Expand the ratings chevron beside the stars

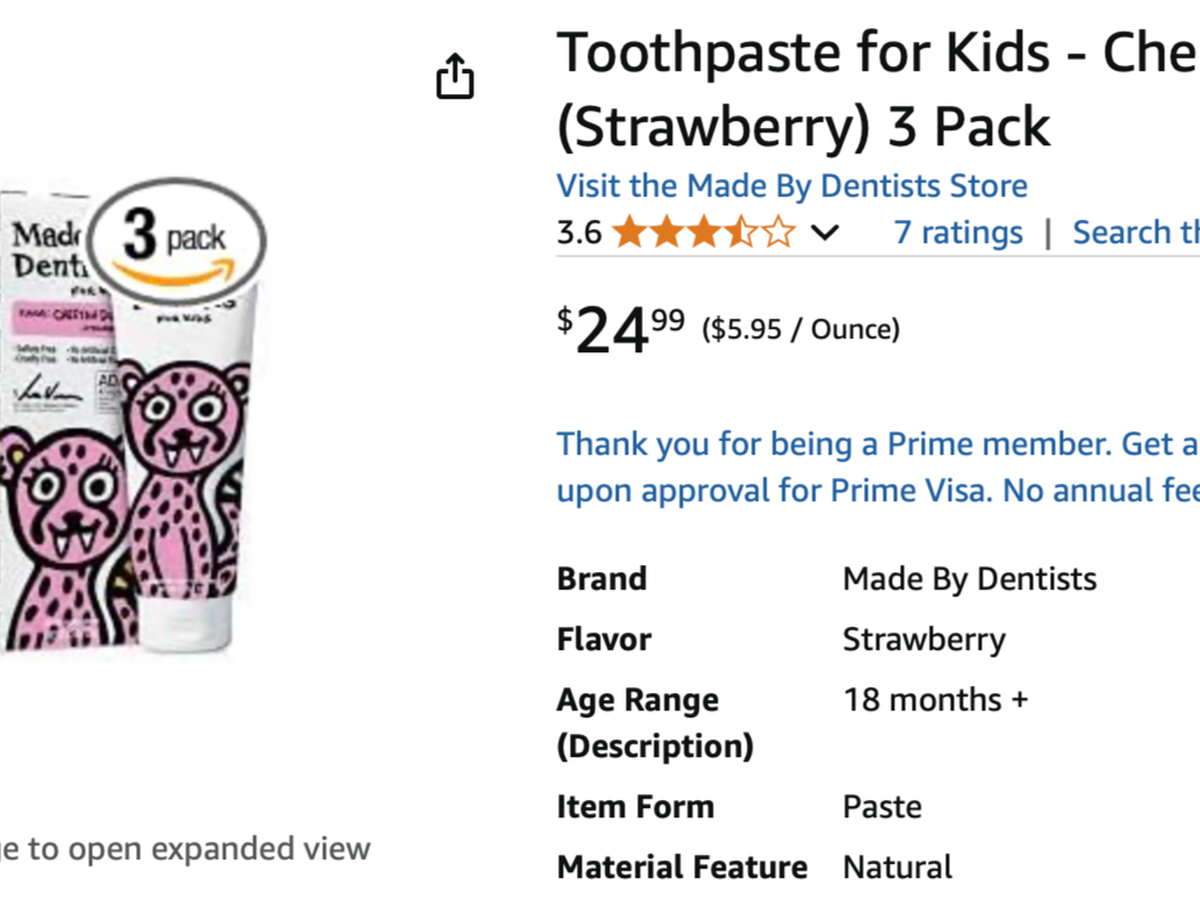[824, 234]
